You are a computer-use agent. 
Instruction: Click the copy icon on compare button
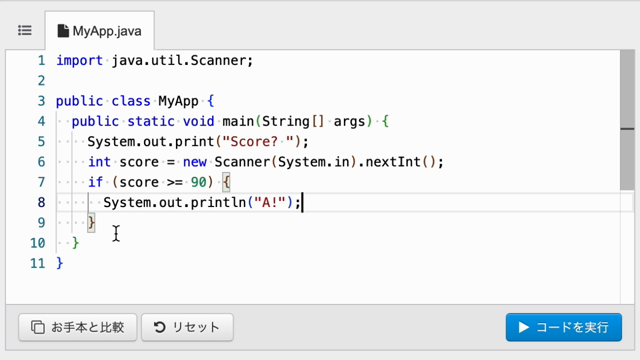pos(38,327)
